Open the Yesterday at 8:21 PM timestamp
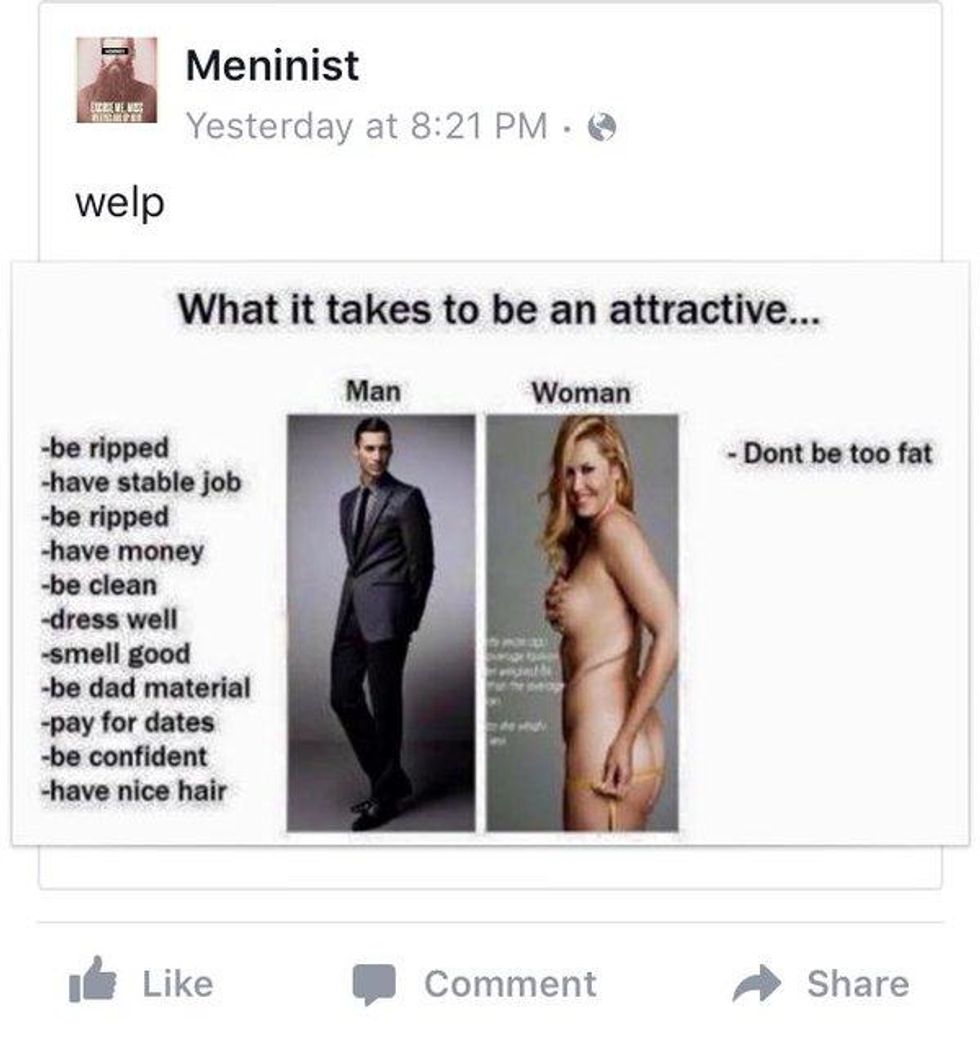This screenshot has width=980, height=1039. click(366, 126)
